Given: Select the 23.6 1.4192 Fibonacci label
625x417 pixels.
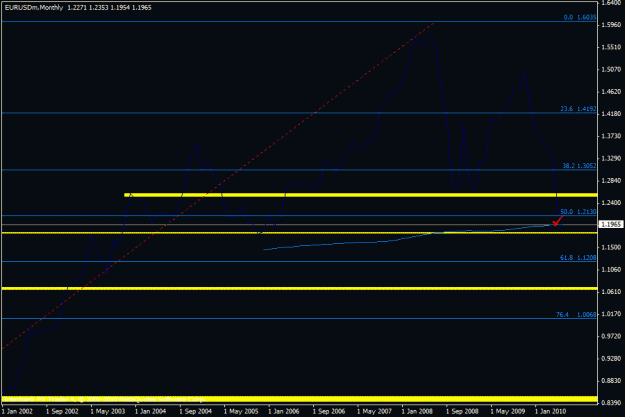Looking at the screenshot, I should 578,108.
